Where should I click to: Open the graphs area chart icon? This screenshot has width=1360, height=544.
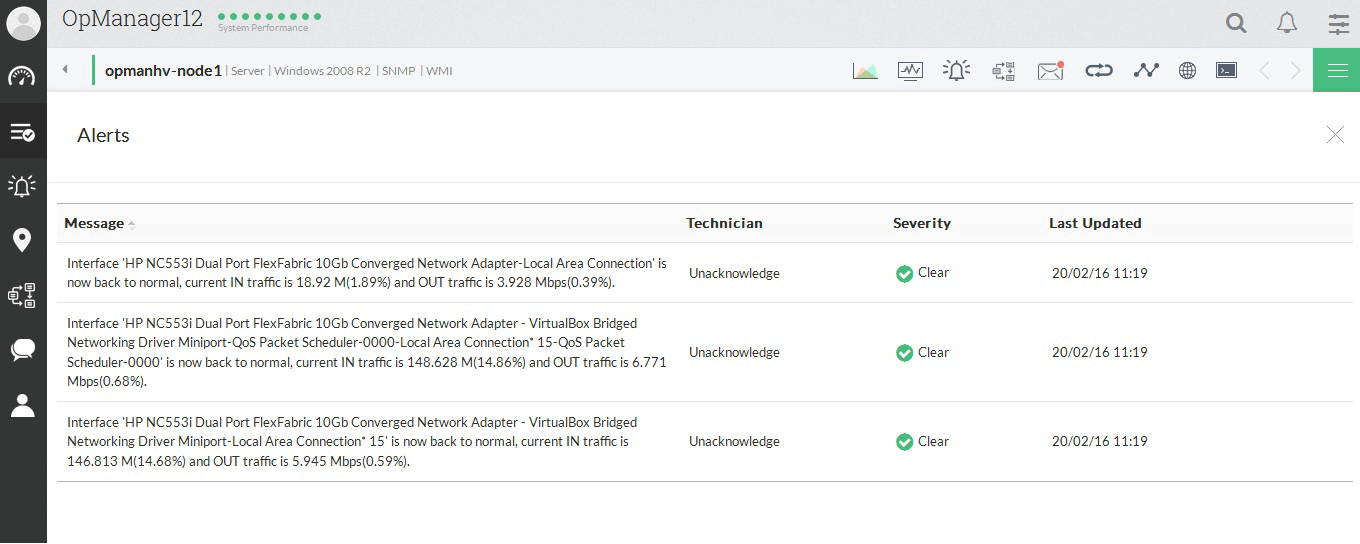point(865,71)
